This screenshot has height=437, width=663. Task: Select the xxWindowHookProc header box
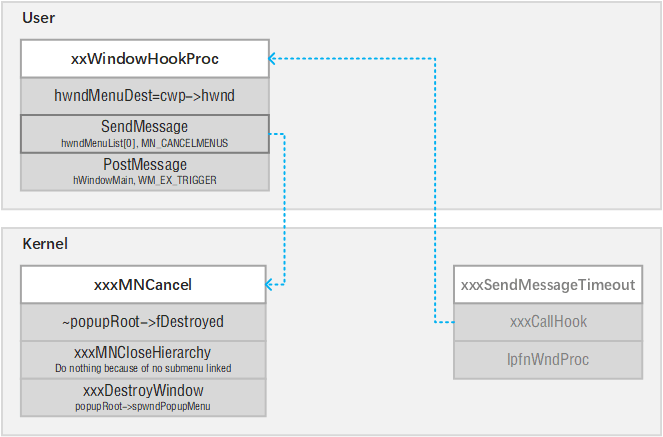pyautogui.click(x=144, y=59)
